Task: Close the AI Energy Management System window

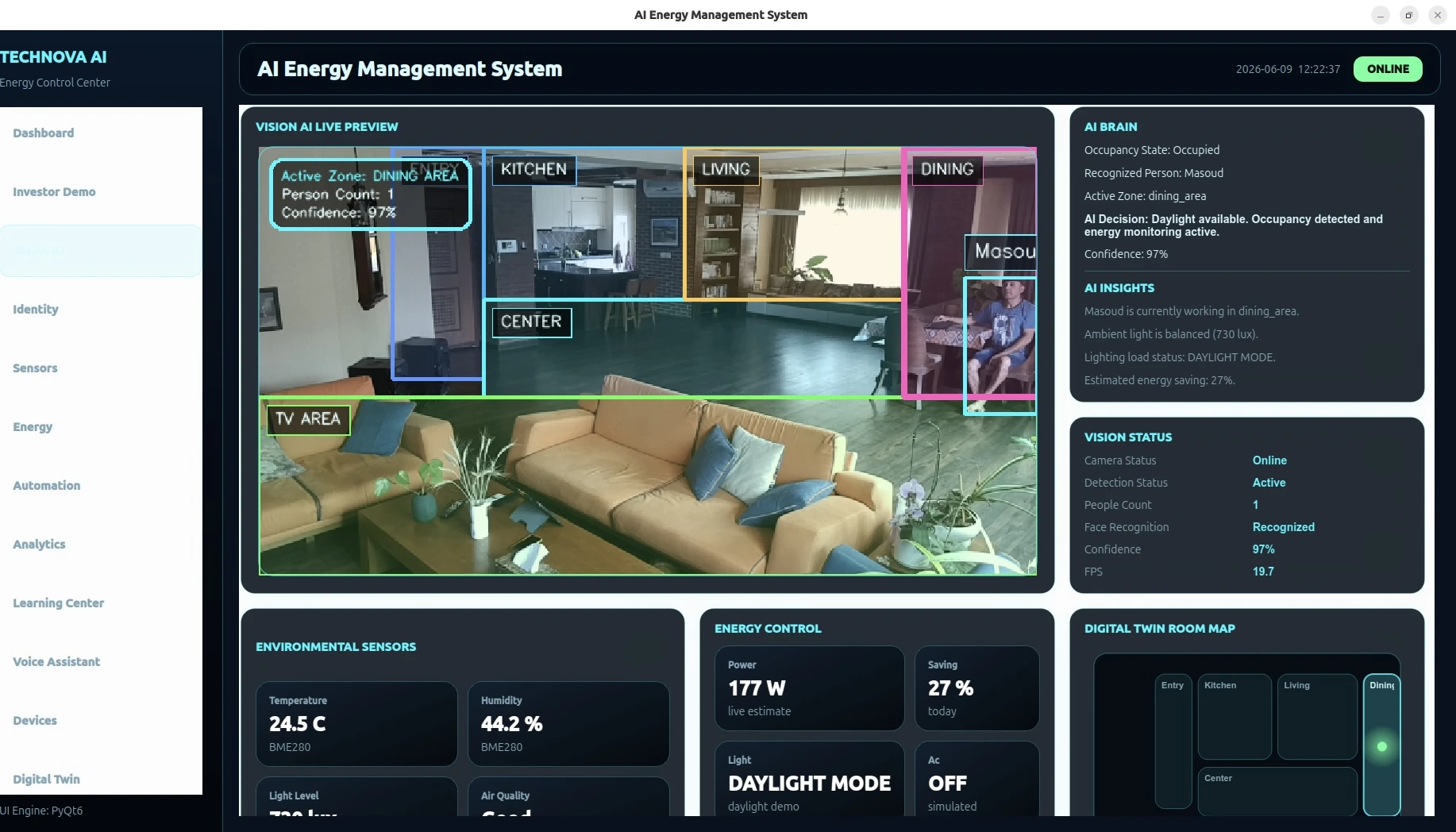Action: 1438,15
